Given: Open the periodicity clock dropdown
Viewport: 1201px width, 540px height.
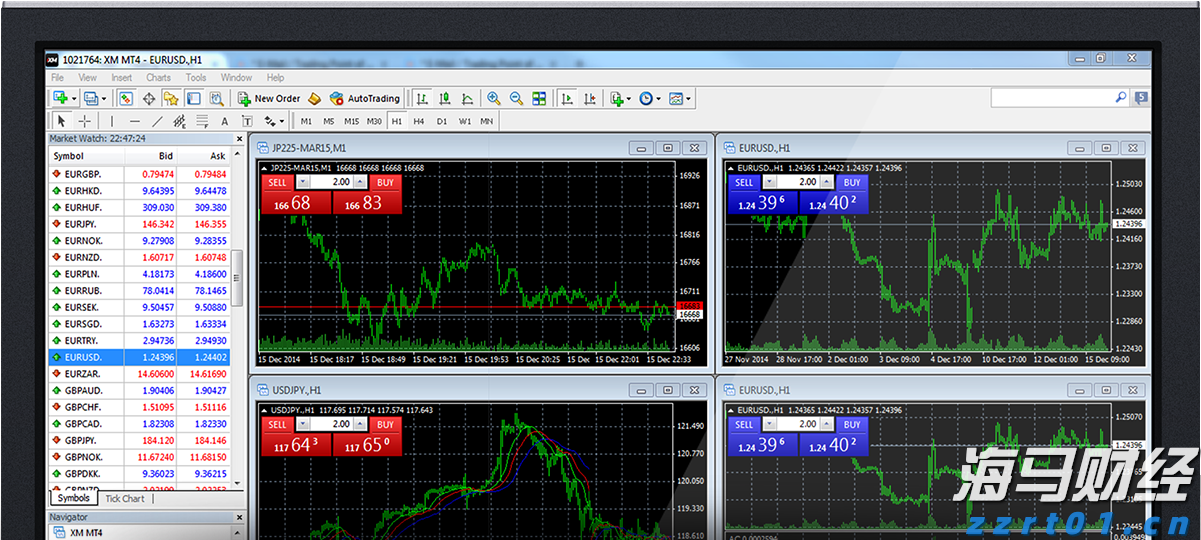Looking at the screenshot, I should point(660,99).
